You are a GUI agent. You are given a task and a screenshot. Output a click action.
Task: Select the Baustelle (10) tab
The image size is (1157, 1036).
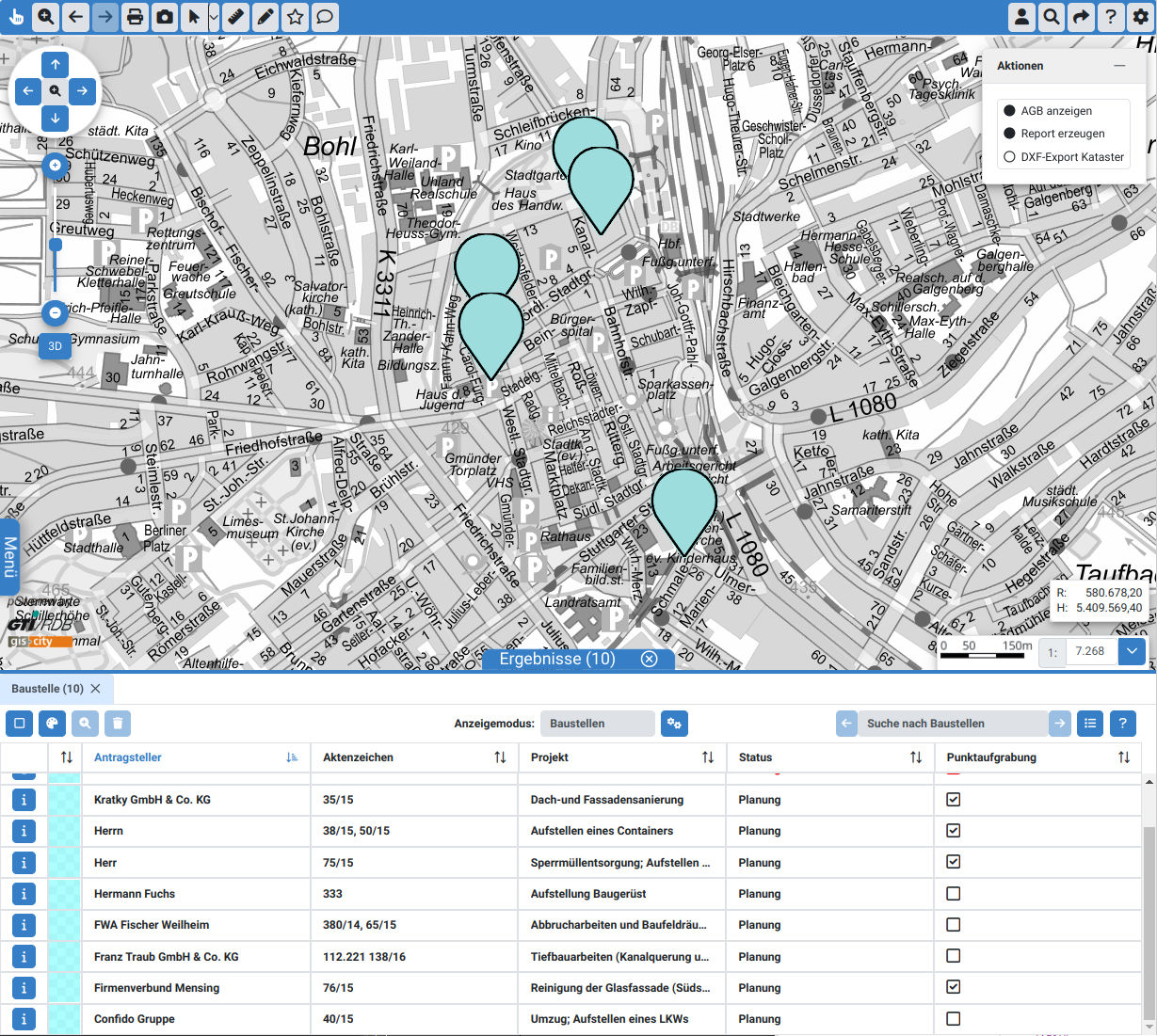(47, 689)
